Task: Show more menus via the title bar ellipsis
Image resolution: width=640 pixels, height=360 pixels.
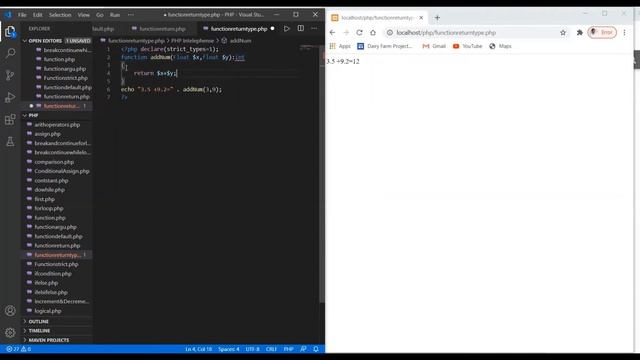Action: point(131,15)
